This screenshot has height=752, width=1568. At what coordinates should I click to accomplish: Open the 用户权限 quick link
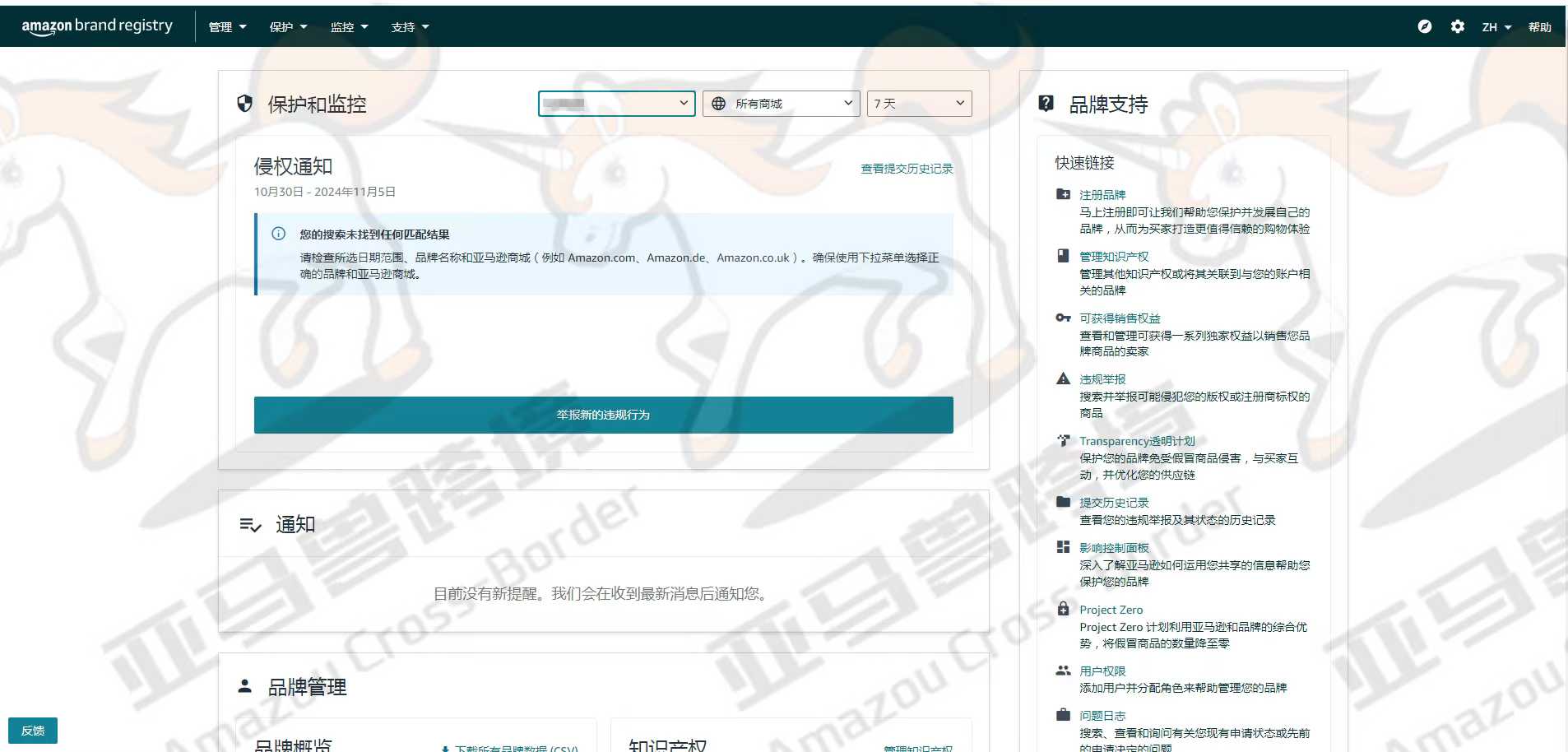point(1102,671)
